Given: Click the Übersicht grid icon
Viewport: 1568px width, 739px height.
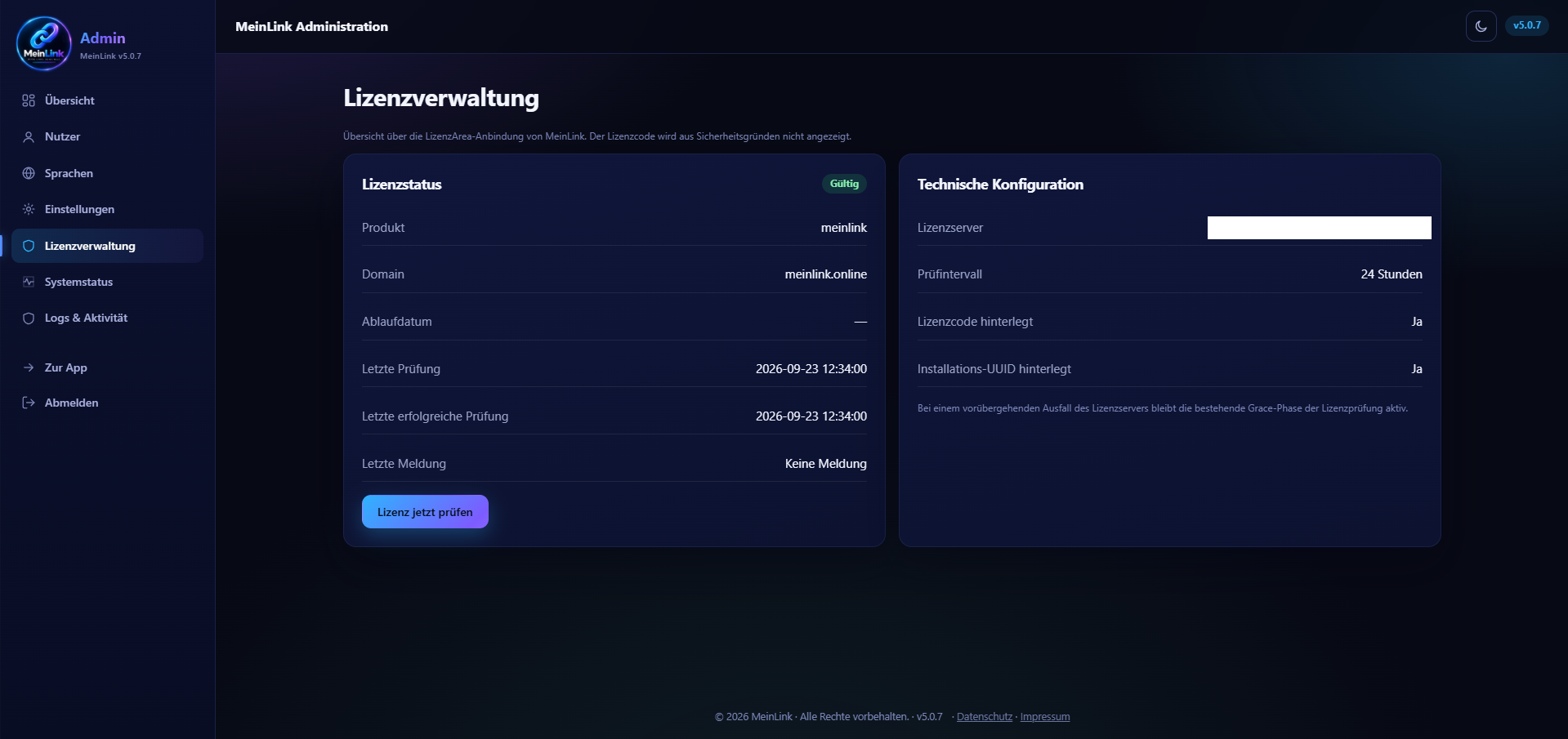Looking at the screenshot, I should (x=29, y=100).
